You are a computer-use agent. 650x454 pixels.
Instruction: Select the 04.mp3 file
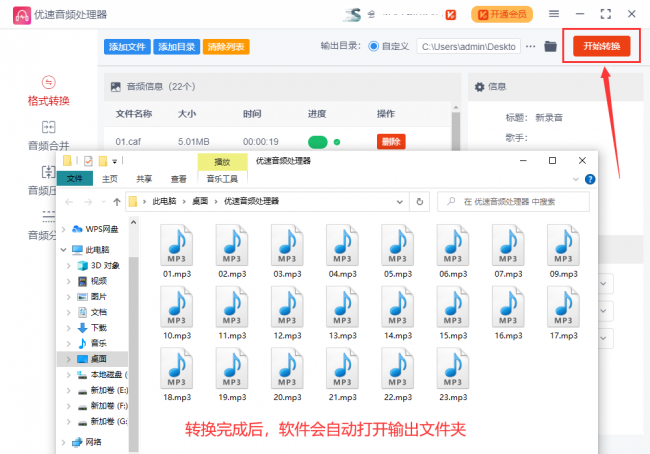[x=342, y=252]
